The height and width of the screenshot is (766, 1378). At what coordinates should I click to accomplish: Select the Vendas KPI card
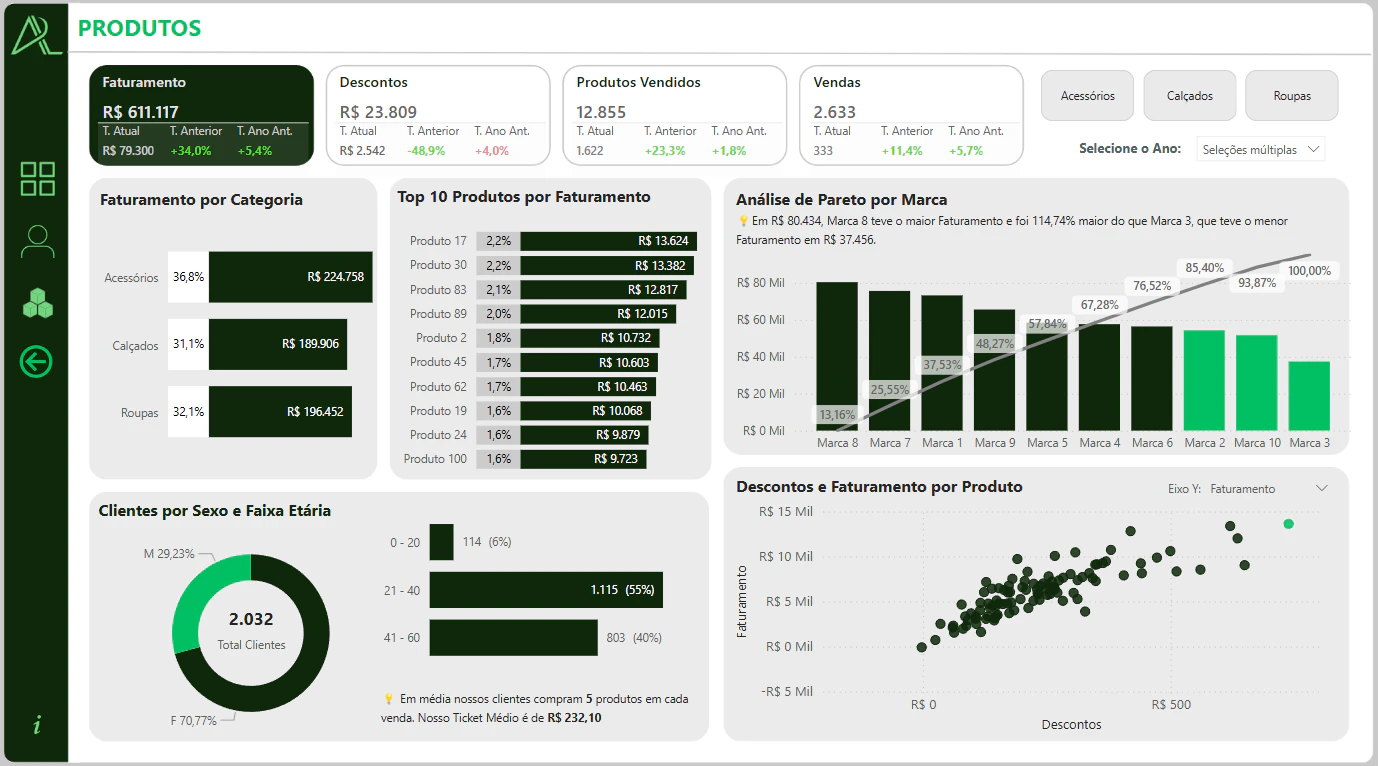tap(911, 116)
